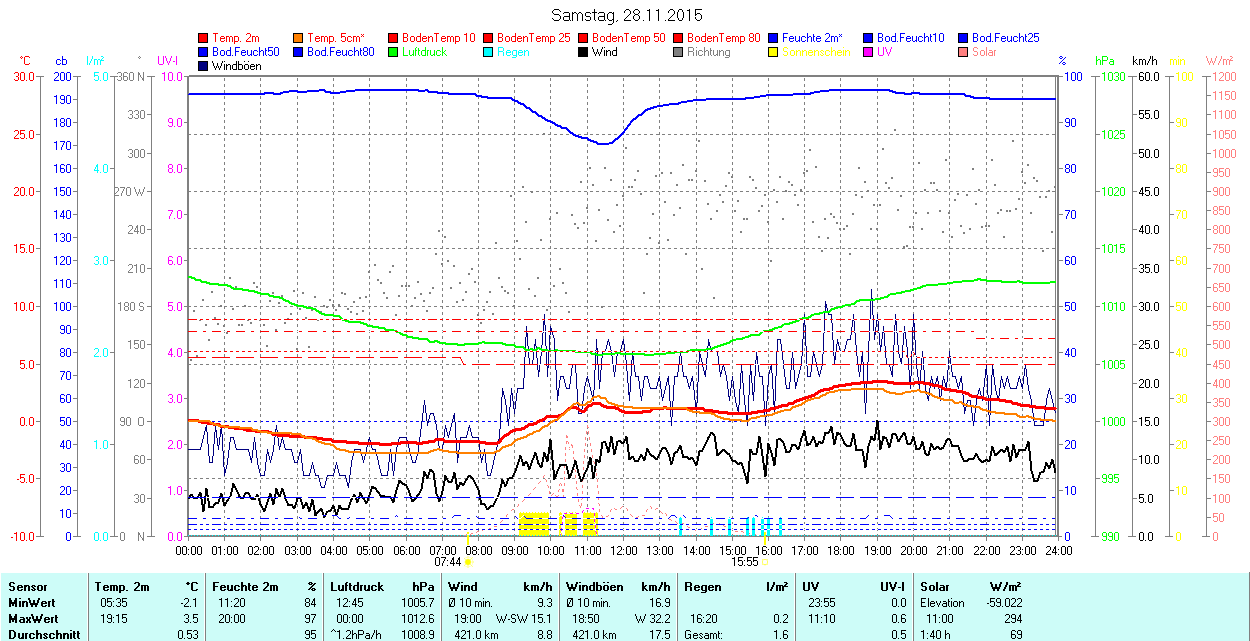Click the red Temp. 2m legend swatch
Image resolution: width=1250 pixels, height=641 pixels.
tap(204, 38)
